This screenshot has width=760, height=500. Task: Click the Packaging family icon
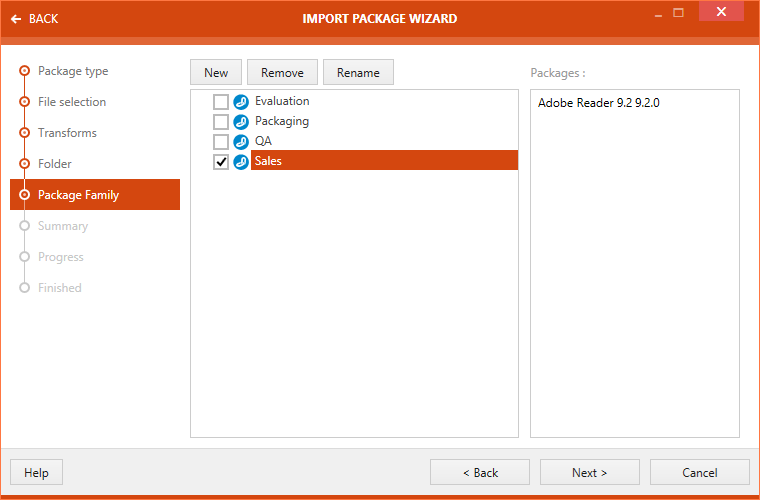pyautogui.click(x=241, y=122)
